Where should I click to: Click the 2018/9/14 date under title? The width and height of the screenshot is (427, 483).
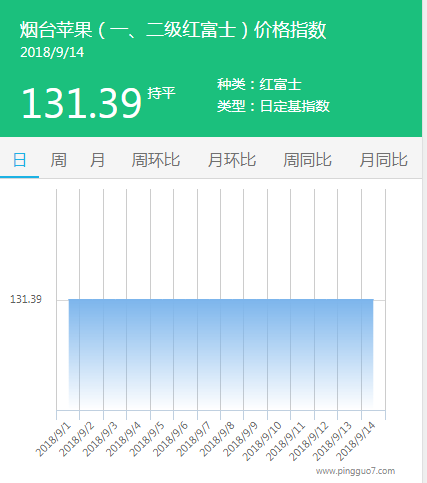click(52, 52)
